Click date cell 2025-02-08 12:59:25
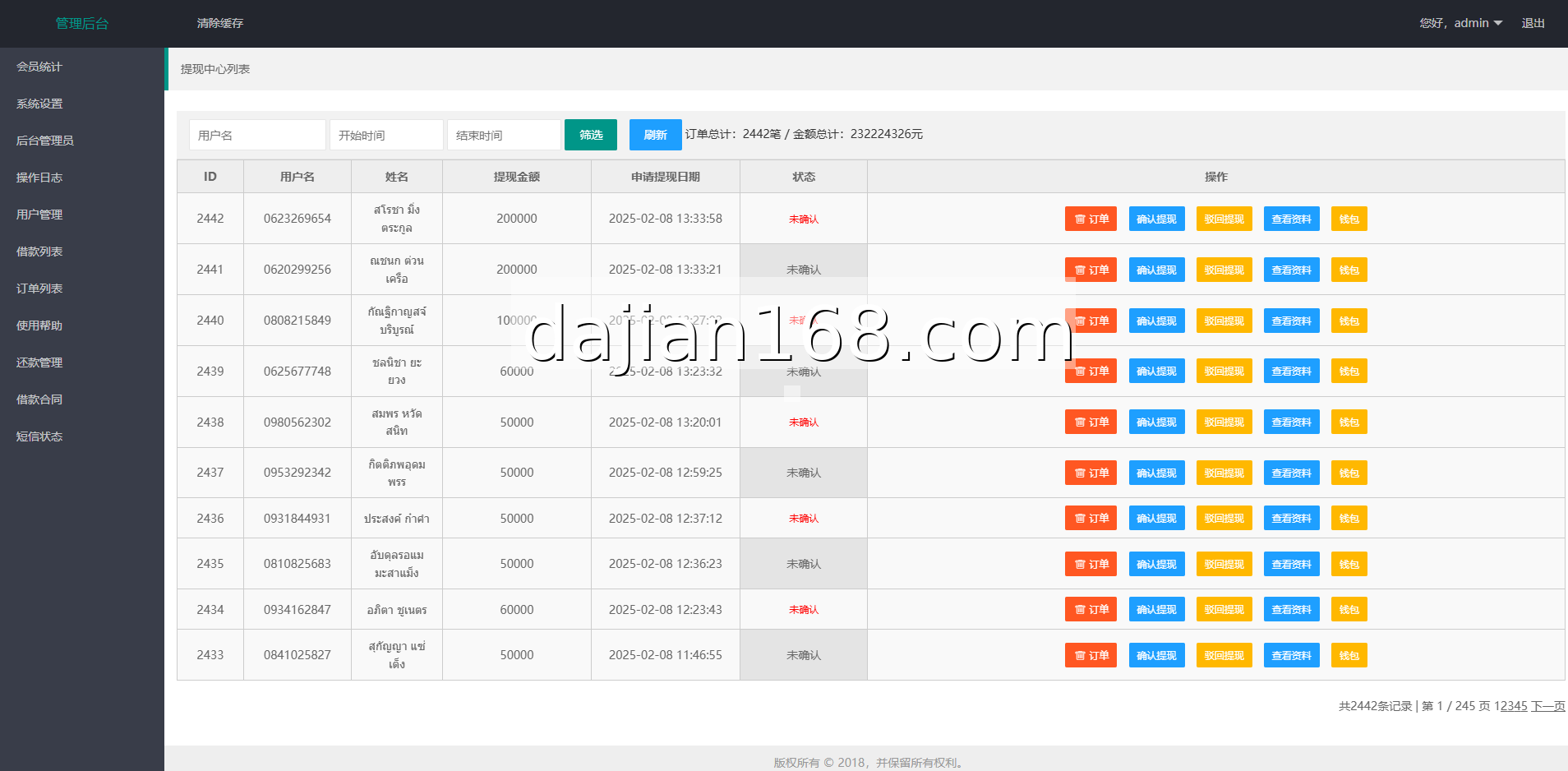1568x771 pixels. tap(666, 473)
